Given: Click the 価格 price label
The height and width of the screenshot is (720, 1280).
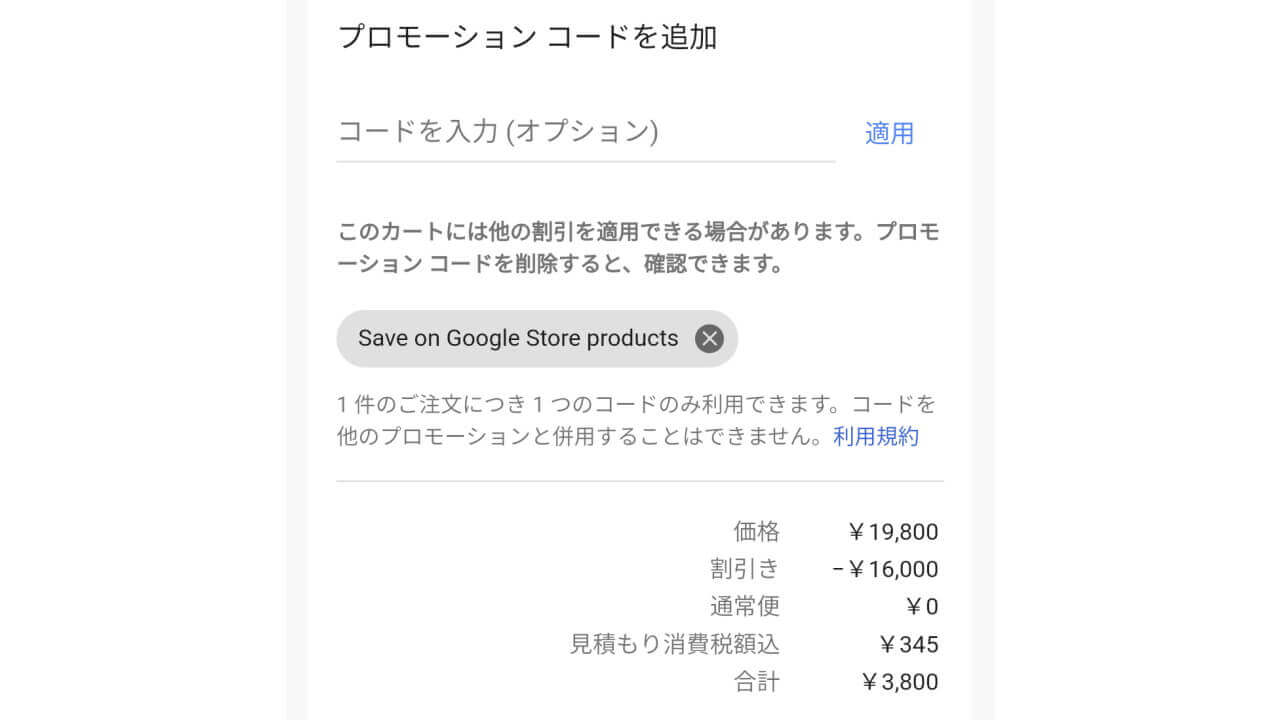Looking at the screenshot, I should tap(756, 532).
